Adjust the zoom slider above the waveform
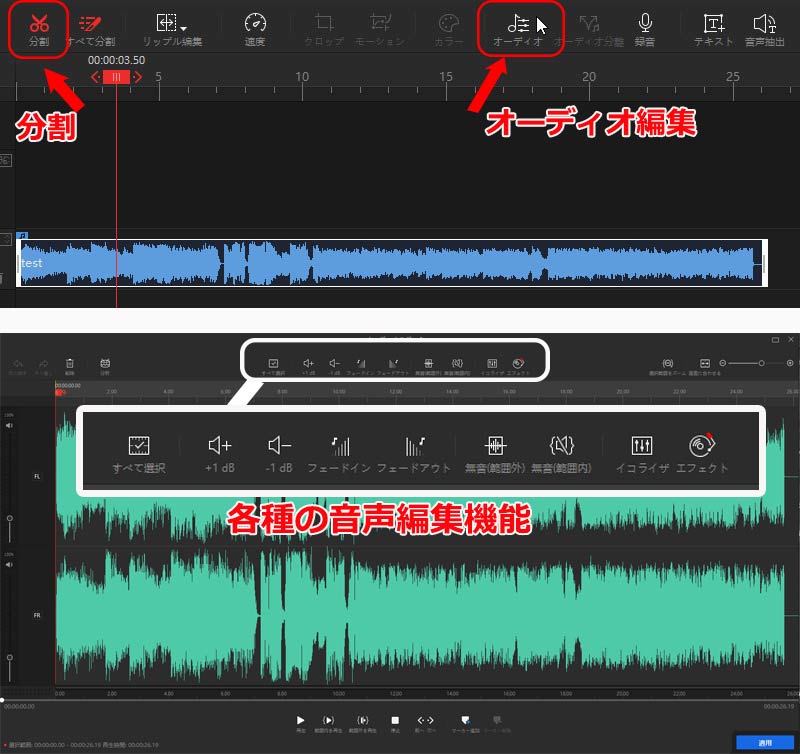800x754 pixels. 762,363
